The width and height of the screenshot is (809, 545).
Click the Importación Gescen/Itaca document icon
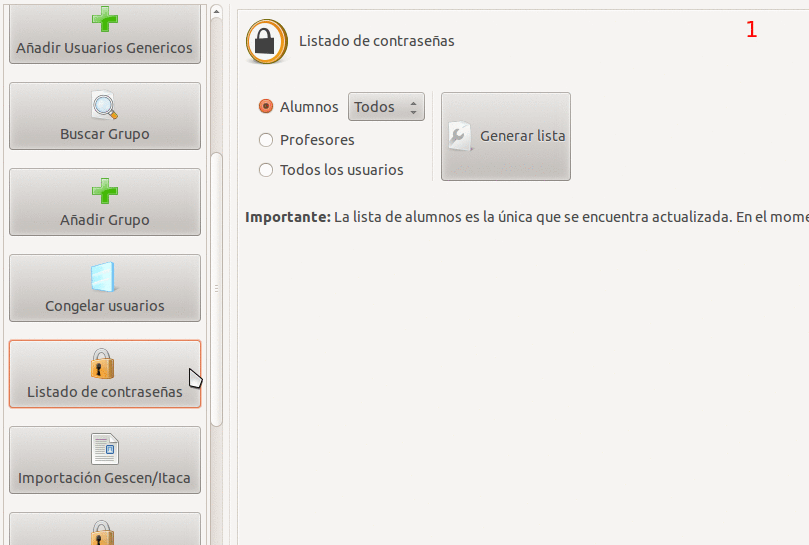tap(105, 449)
